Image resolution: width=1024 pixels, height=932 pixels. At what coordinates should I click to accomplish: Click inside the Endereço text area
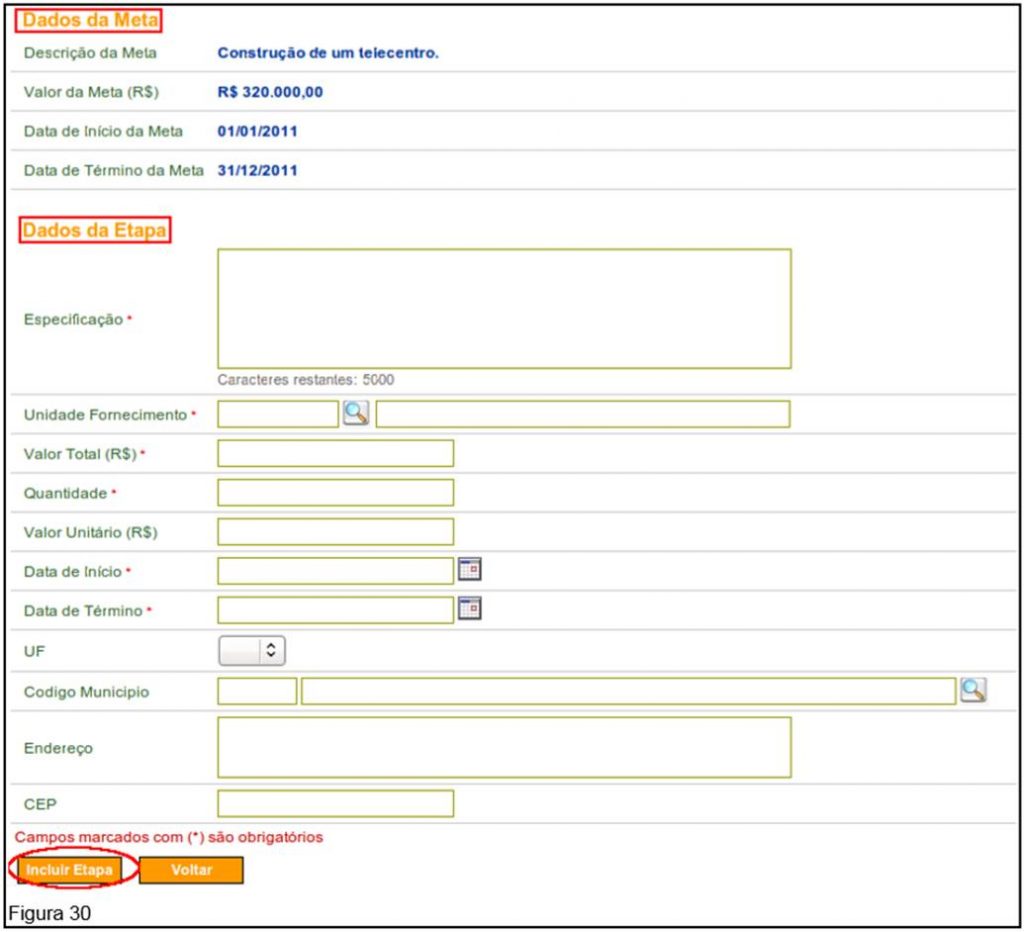(504, 747)
